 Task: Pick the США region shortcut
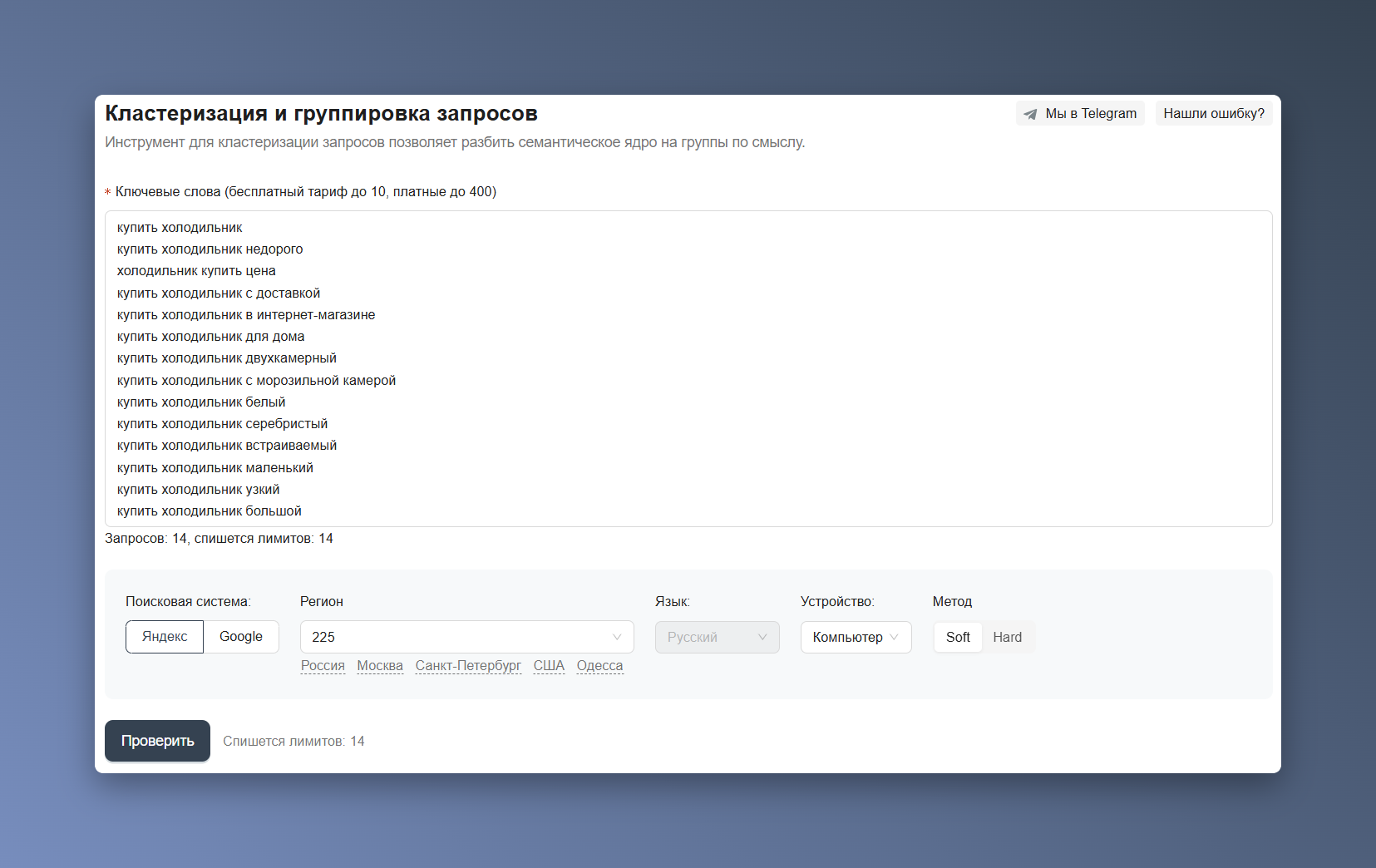click(x=549, y=666)
